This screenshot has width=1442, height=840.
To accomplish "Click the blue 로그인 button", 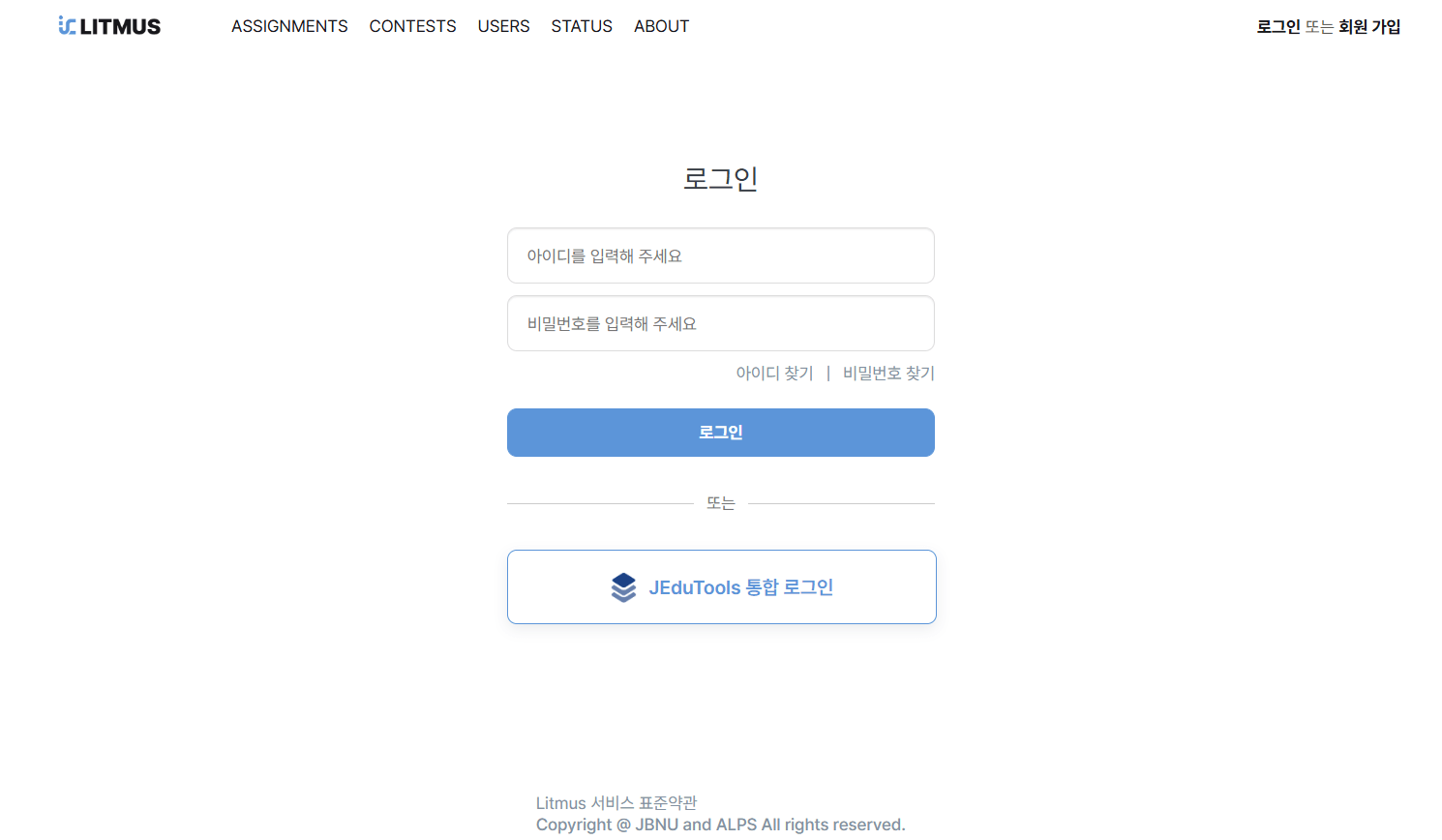I will coord(721,433).
